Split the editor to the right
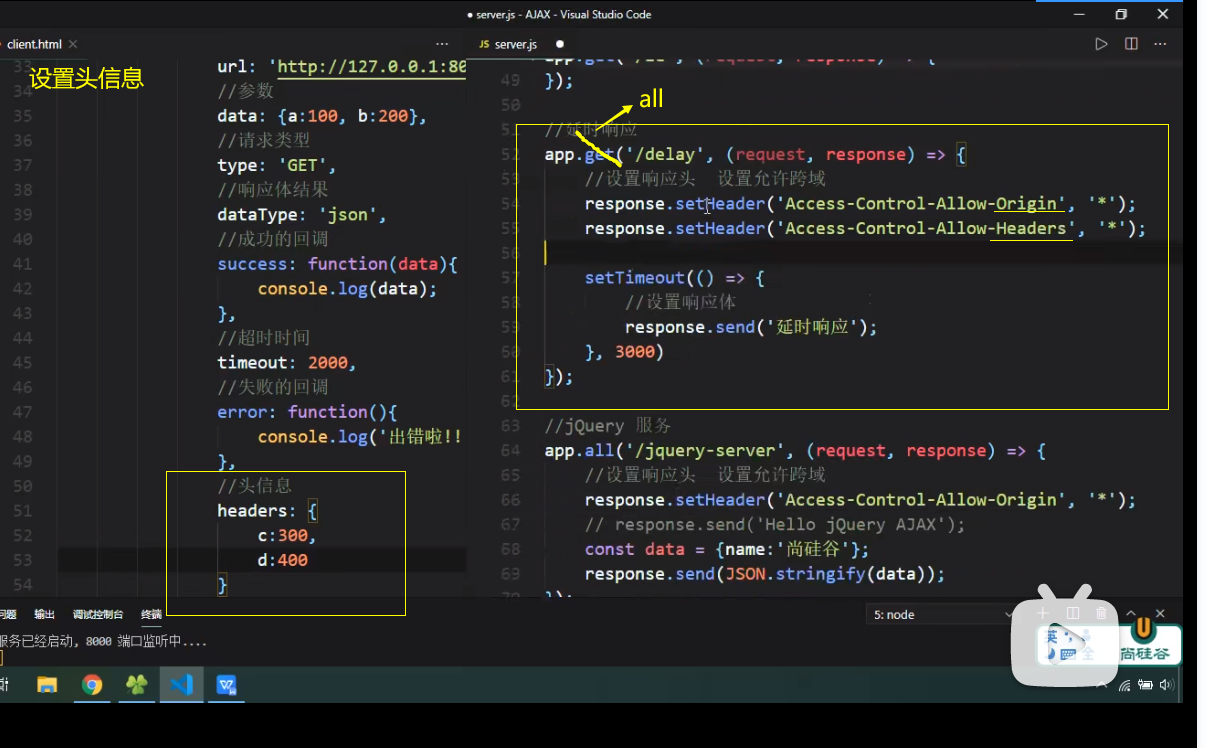 (x=1131, y=44)
